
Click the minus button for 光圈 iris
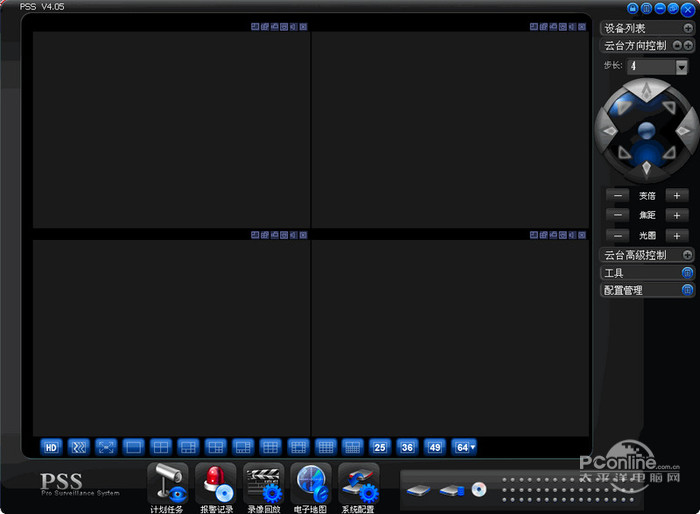pyautogui.click(x=617, y=235)
